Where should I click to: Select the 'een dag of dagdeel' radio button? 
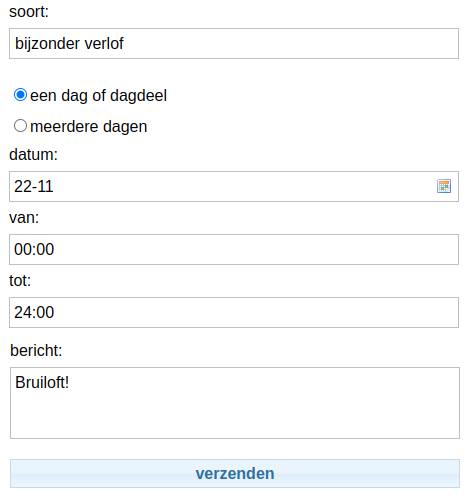(20, 95)
